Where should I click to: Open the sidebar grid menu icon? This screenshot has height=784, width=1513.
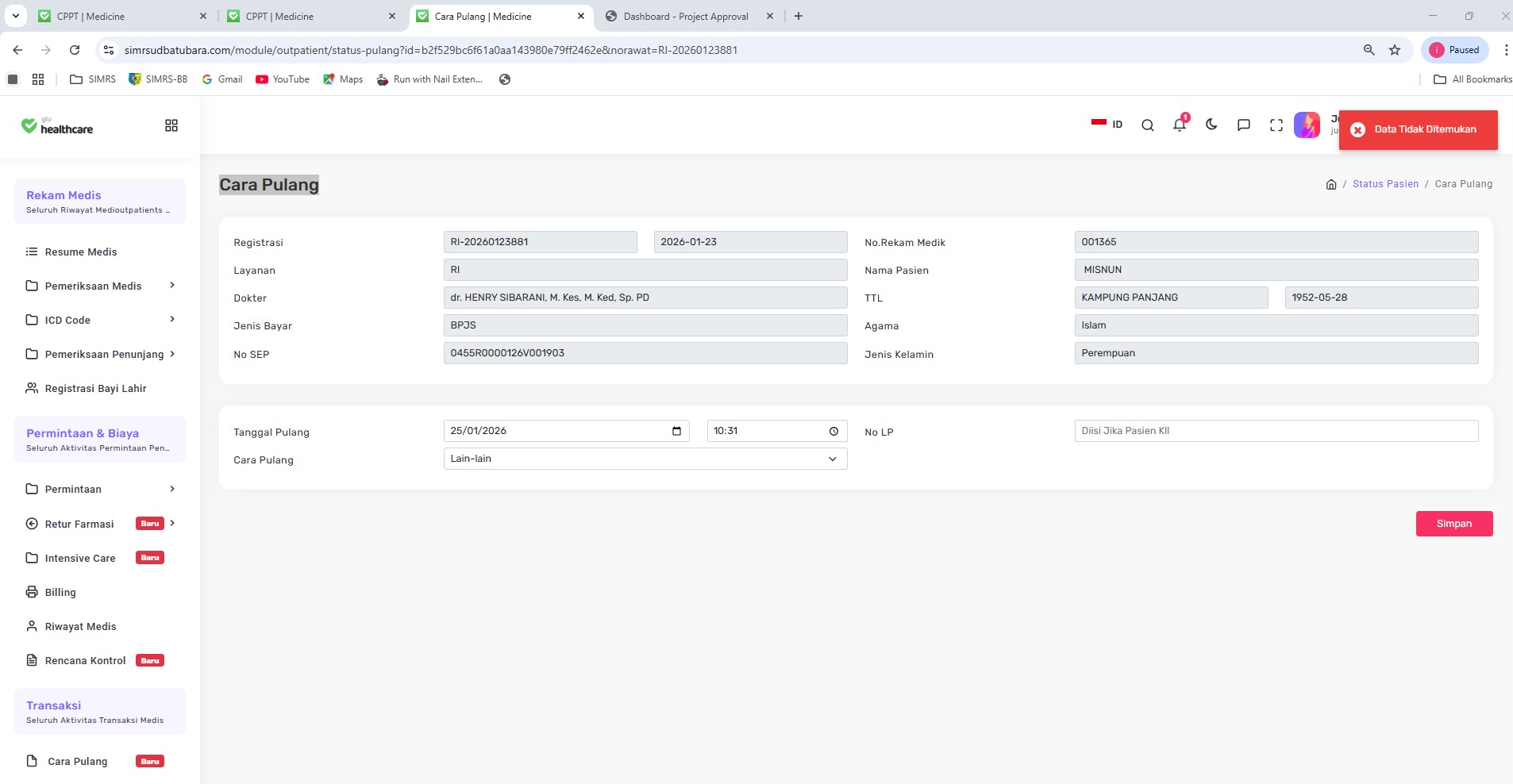coord(171,125)
